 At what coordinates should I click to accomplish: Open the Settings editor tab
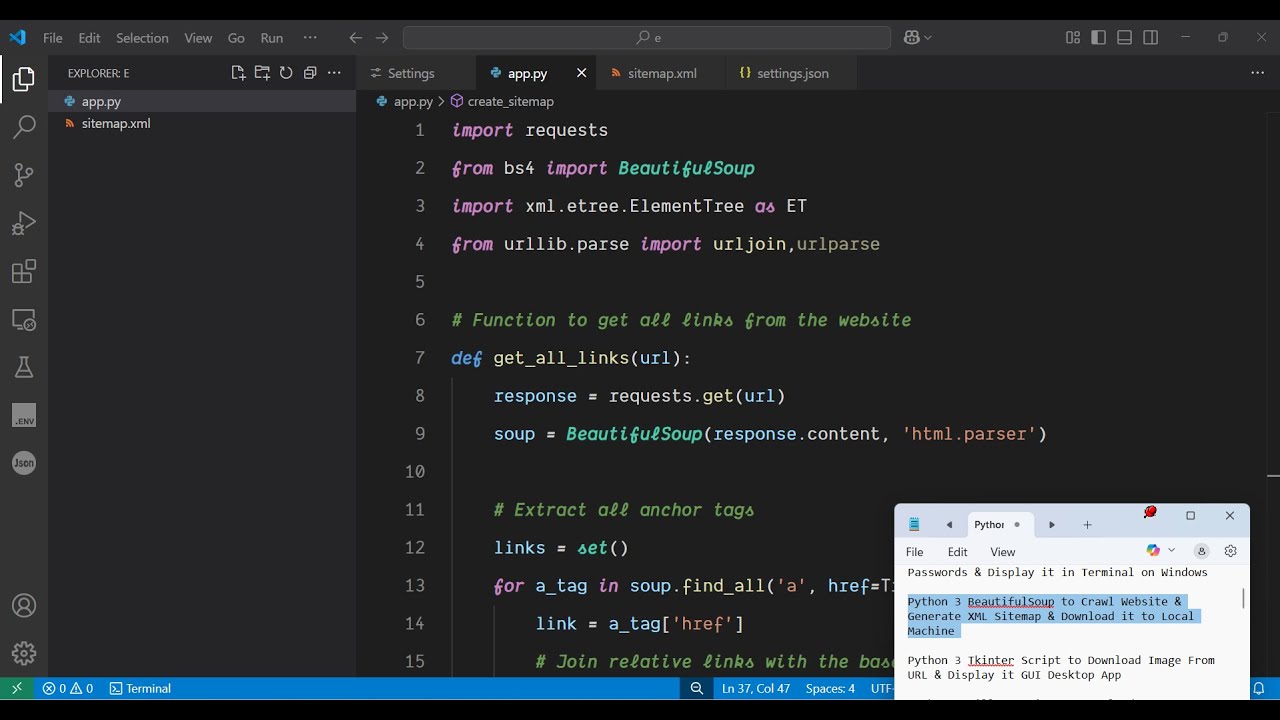(x=411, y=73)
